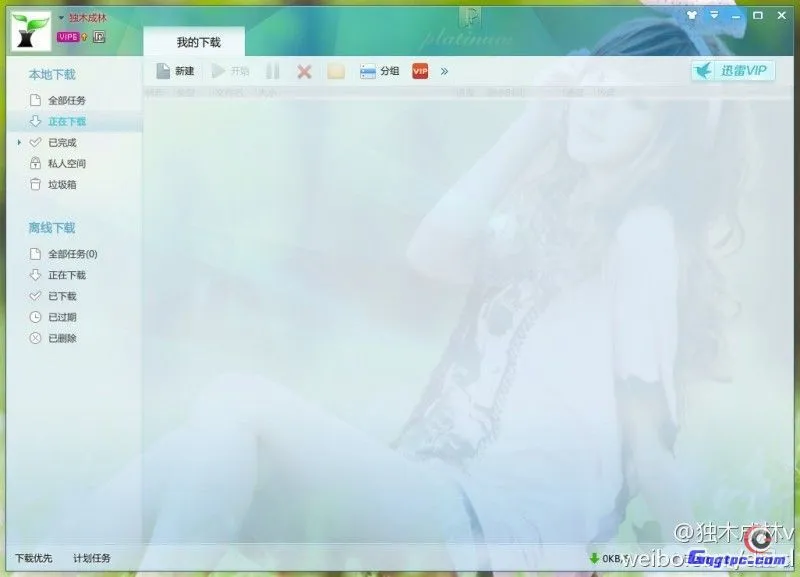Open the 垃圾箱 trash bin
The image size is (800, 577).
[65, 184]
